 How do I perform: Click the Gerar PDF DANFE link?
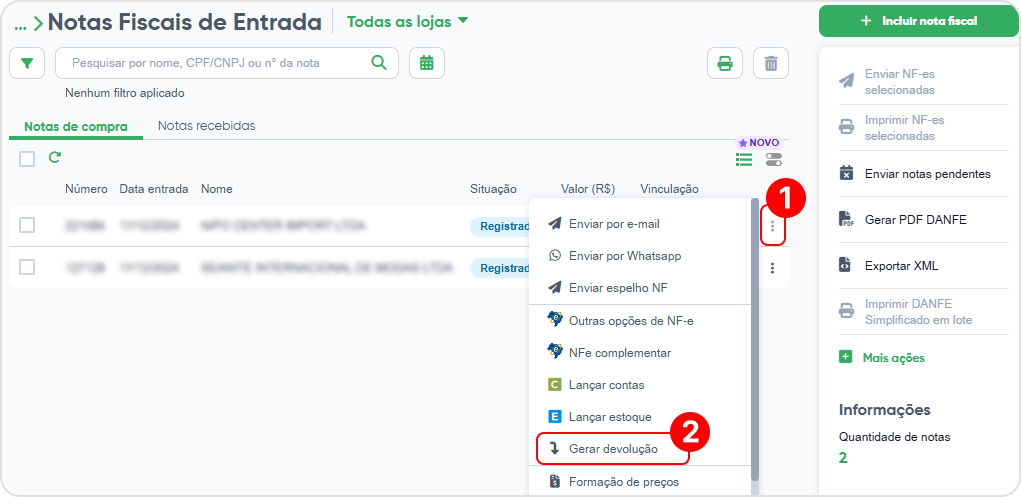tap(916, 220)
